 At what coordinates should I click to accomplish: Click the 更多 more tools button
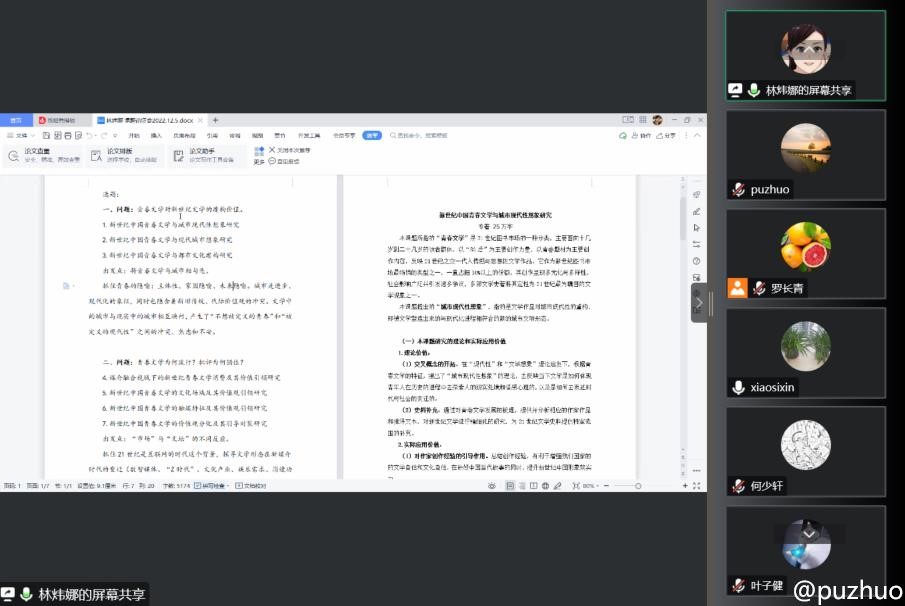point(259,160)
